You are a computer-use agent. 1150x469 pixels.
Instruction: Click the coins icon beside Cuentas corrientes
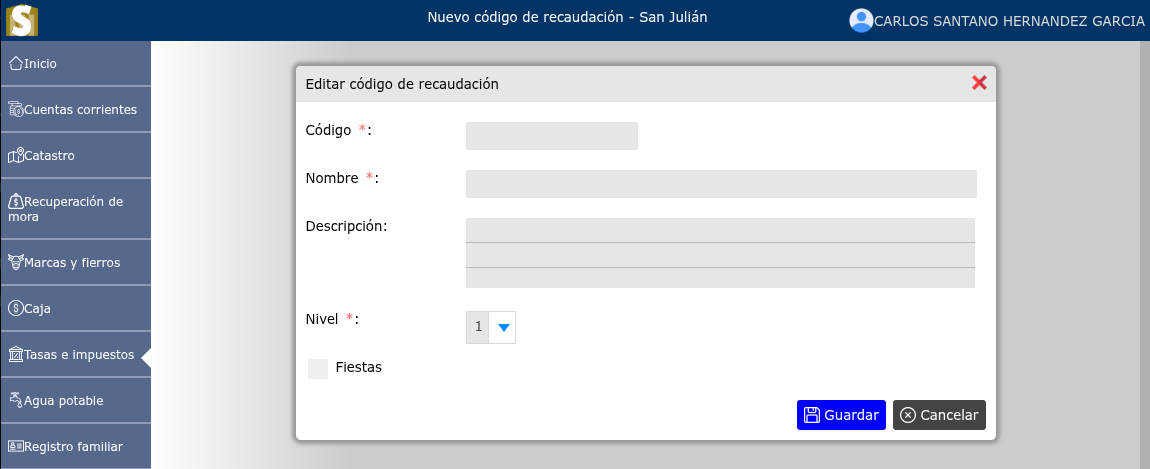pos(15,109)
